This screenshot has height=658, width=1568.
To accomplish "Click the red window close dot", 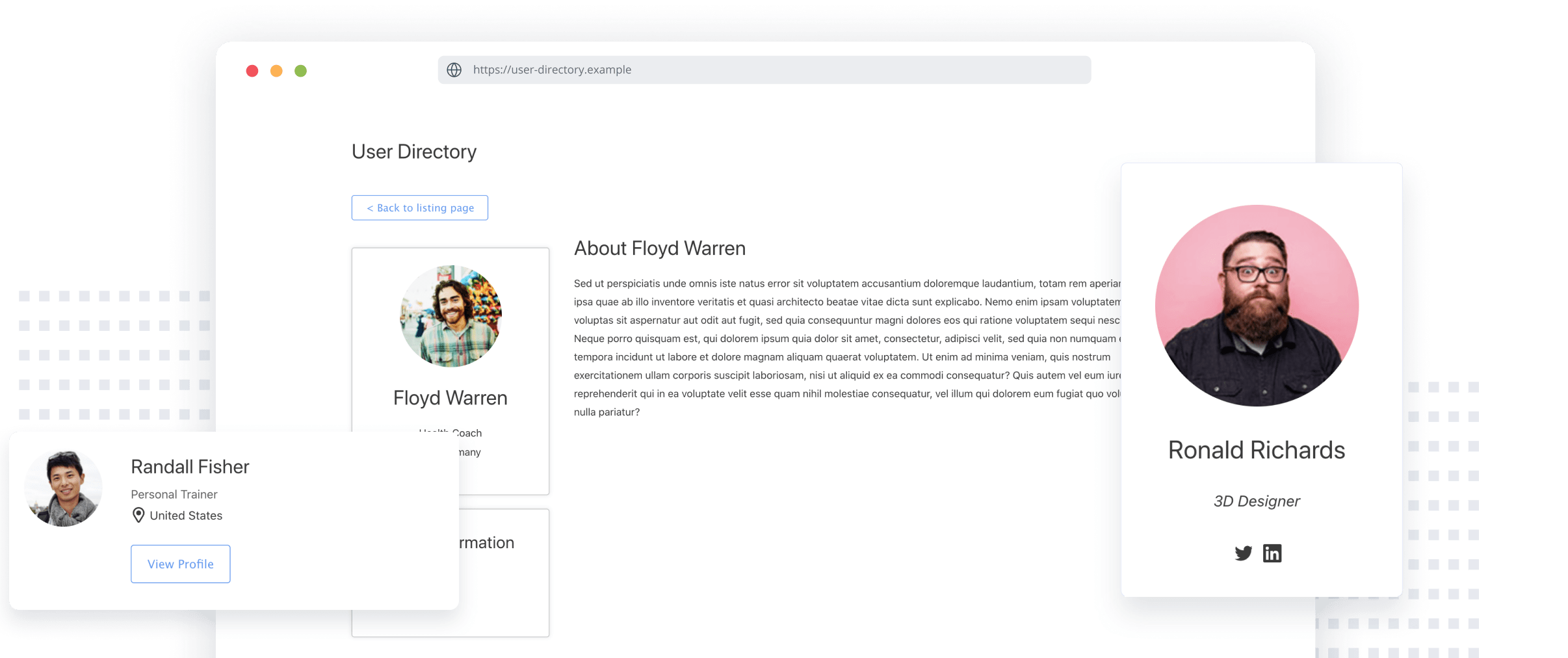I will 252,71.
